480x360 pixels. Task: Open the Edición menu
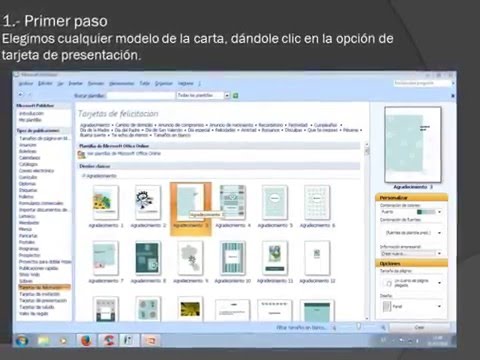pyautogui.click(x=45, y=83)
